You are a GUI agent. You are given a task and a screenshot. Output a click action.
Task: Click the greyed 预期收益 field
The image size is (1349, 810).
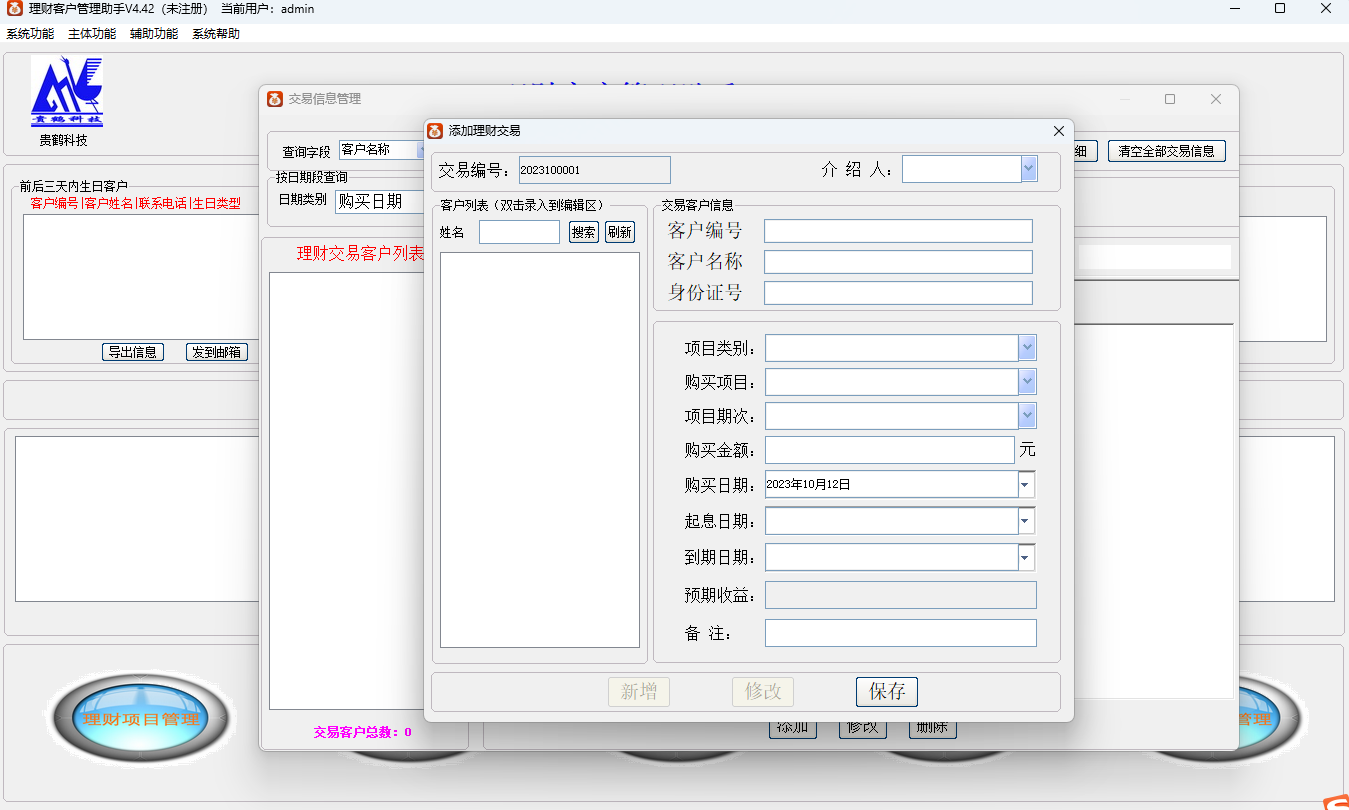coord(901,595)
